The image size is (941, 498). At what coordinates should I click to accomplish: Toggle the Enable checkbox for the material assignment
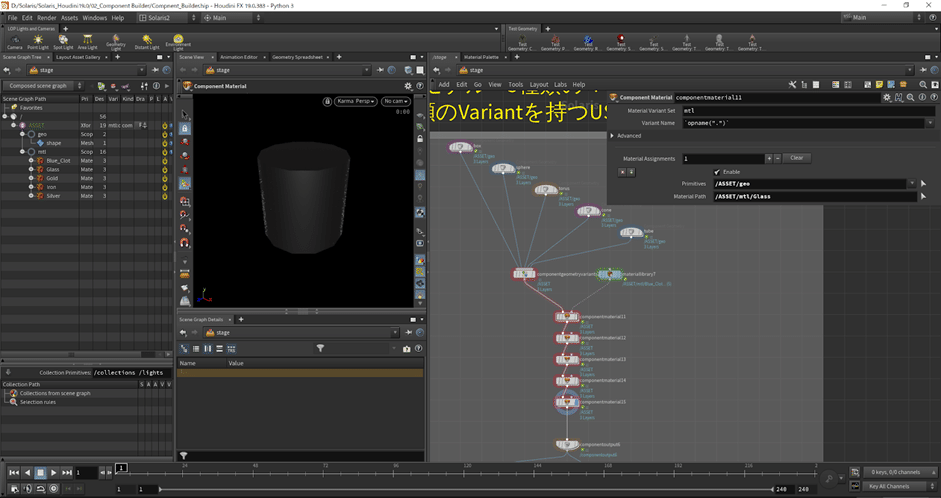tap(717, 171)
